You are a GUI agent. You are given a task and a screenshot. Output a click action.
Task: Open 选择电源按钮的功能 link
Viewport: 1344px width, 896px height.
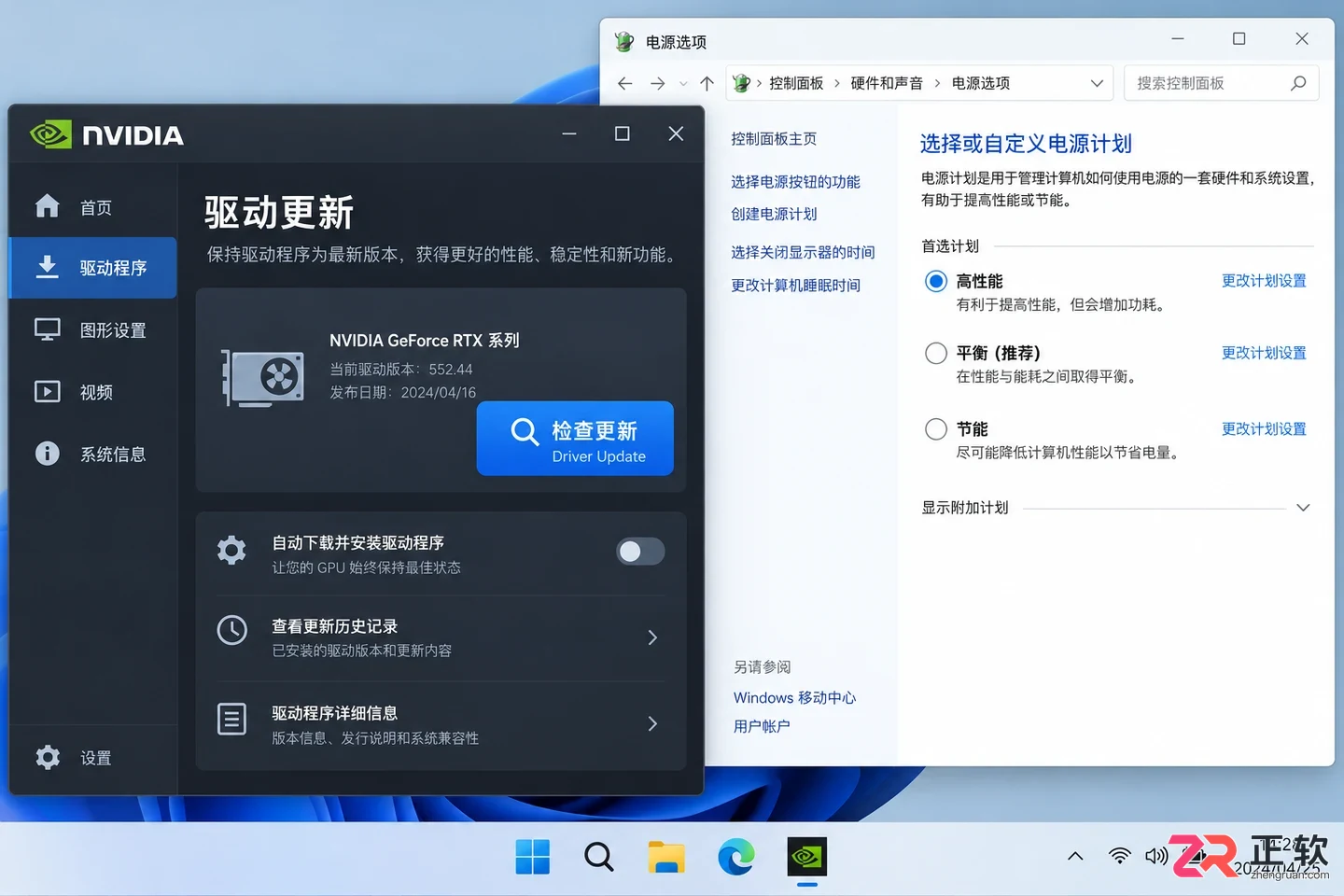pos(795,182)
